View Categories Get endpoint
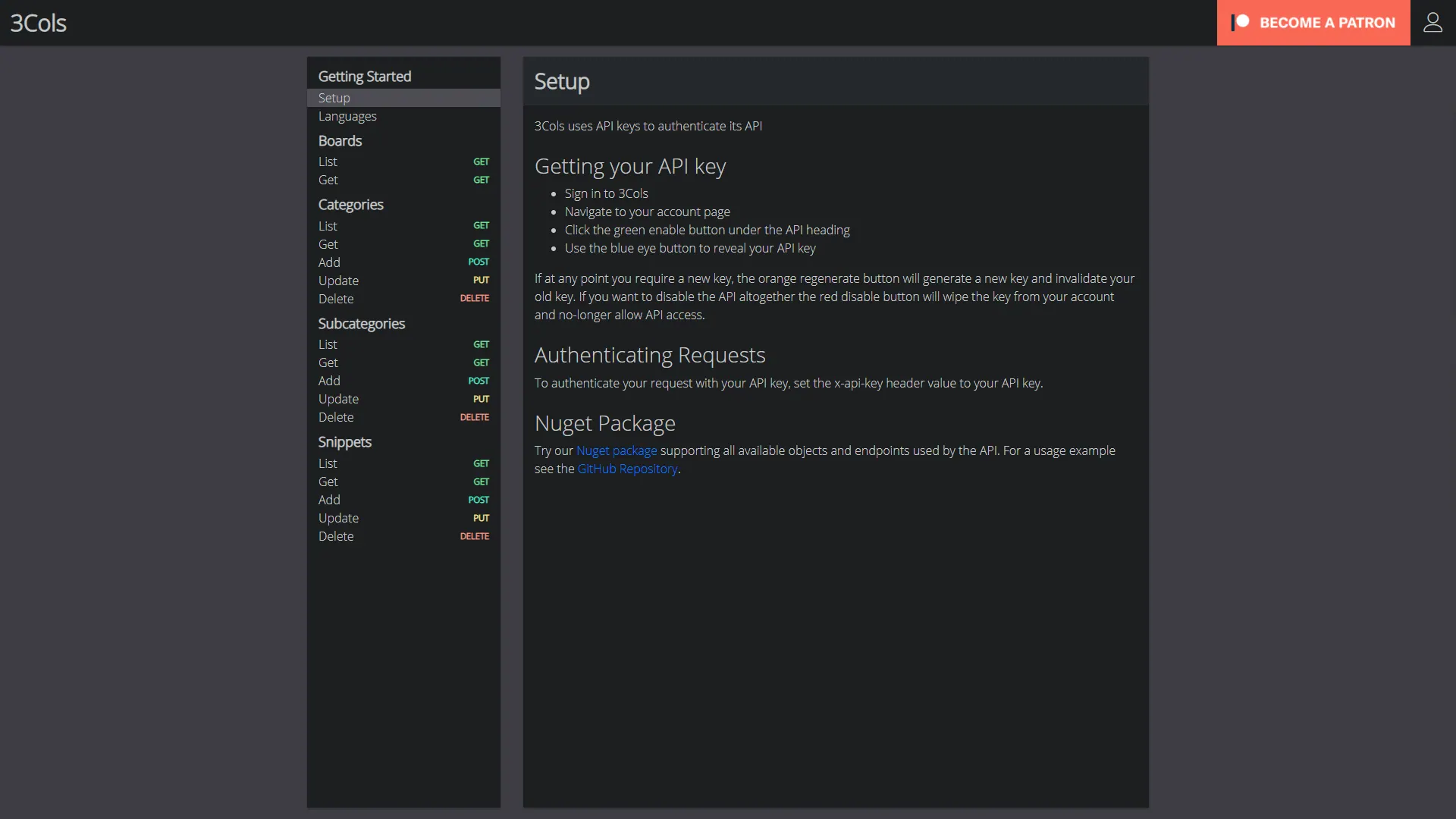The width and height of the screenshot is (1456, 819). coord(403,244)
